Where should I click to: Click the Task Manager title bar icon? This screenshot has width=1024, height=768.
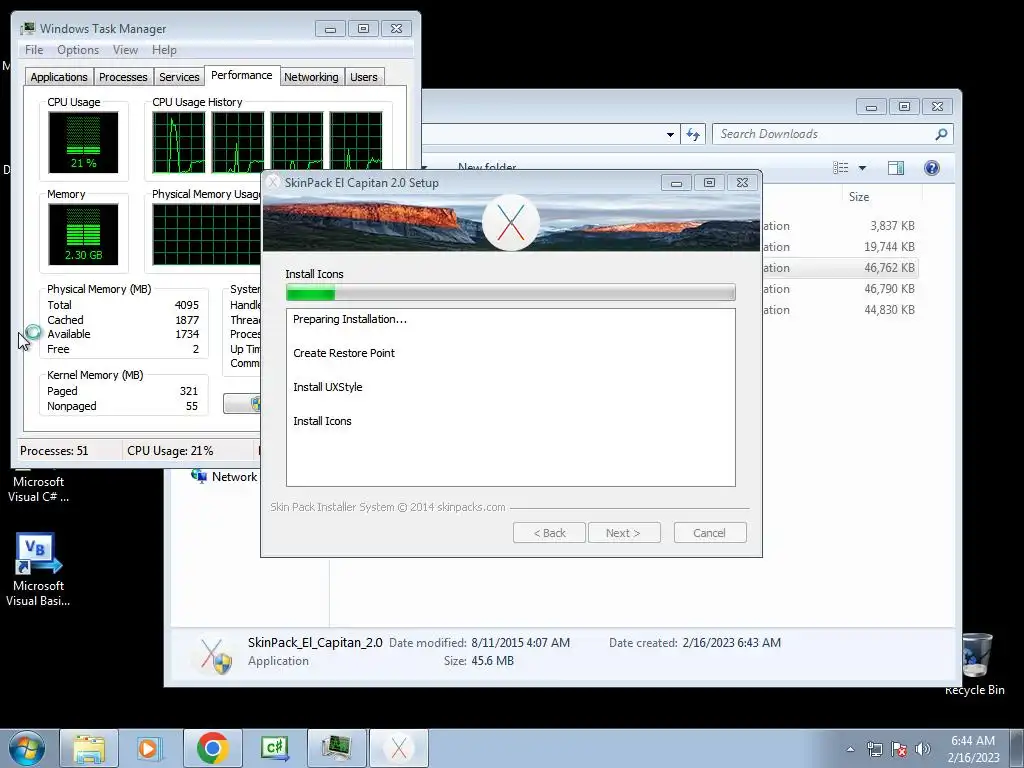[28, 29]
